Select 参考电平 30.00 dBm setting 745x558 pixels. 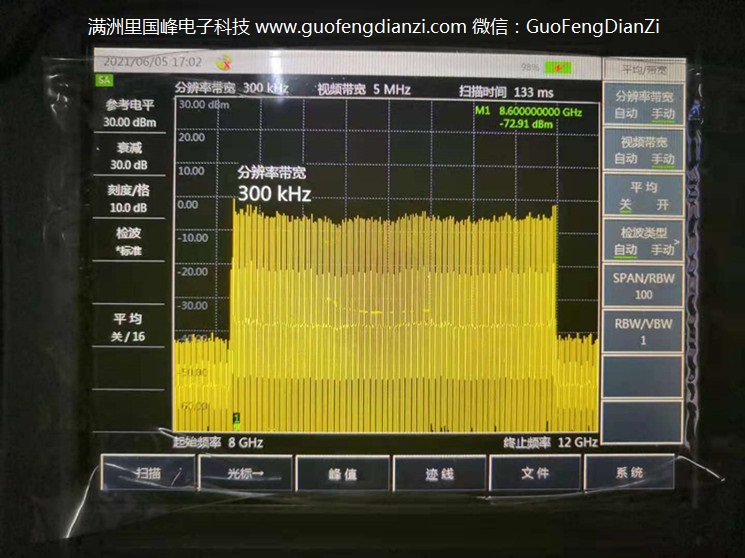pyautogui.click(x=130, y=113)
